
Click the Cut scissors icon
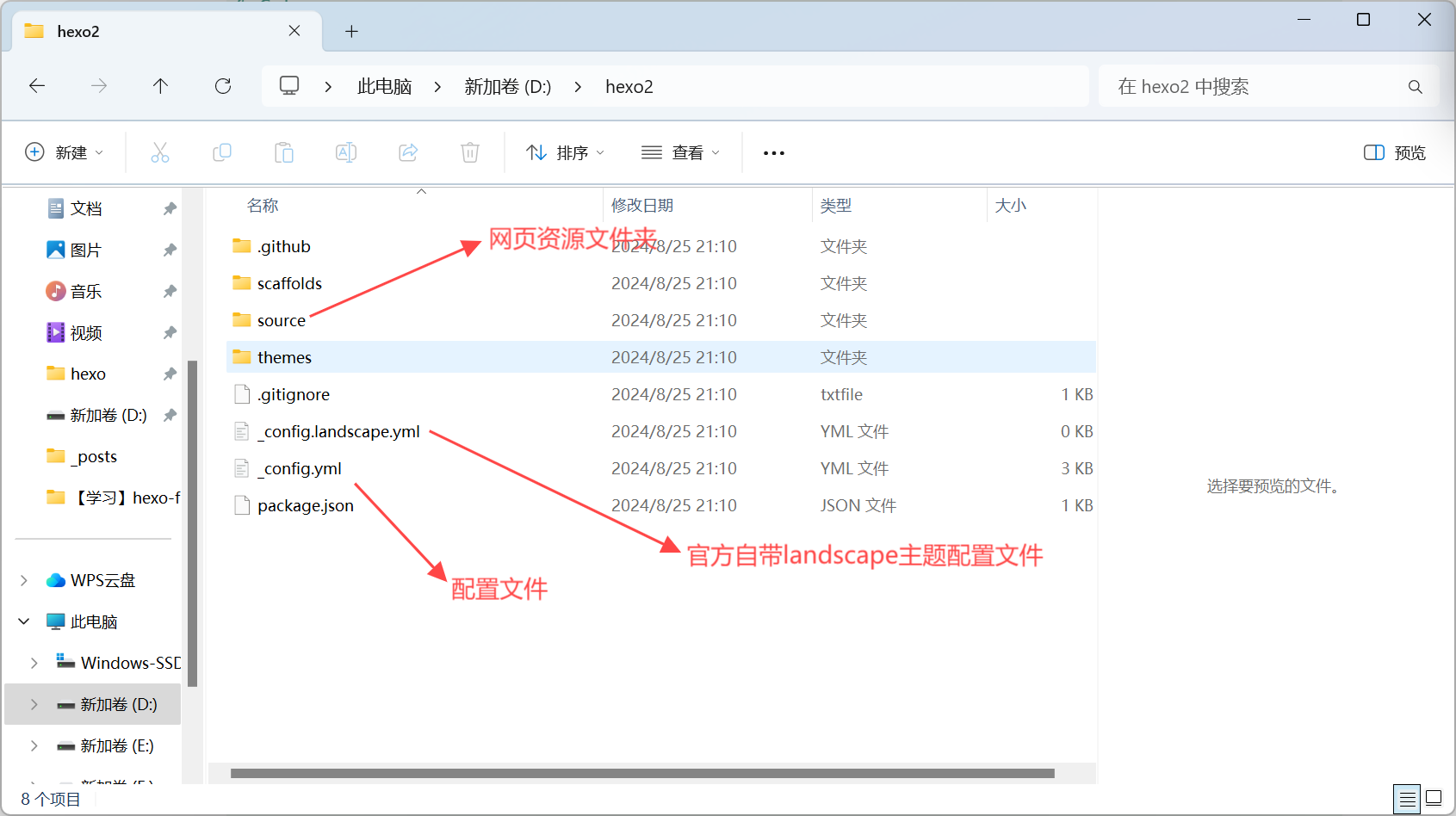(x=160, y=152)
